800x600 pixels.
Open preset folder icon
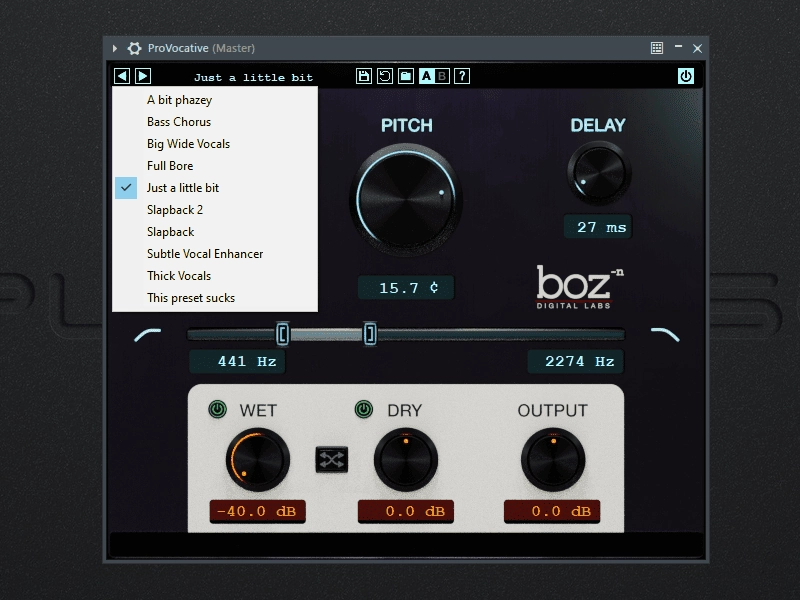[406, 76]
